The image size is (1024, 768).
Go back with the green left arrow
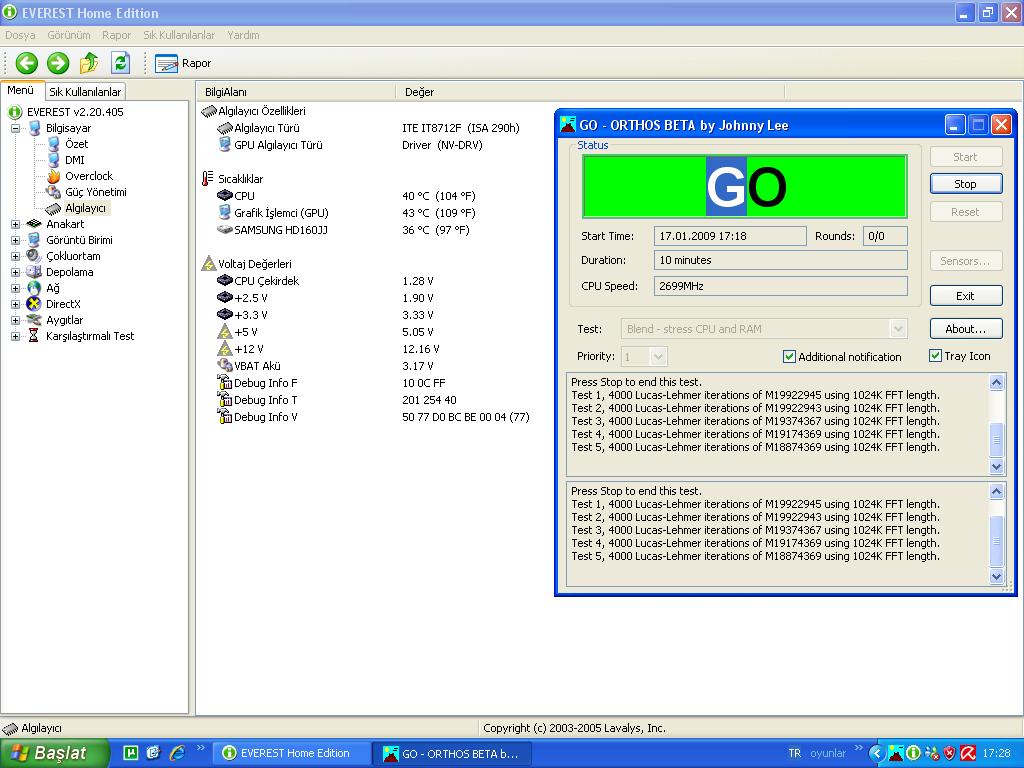(26, 63)
